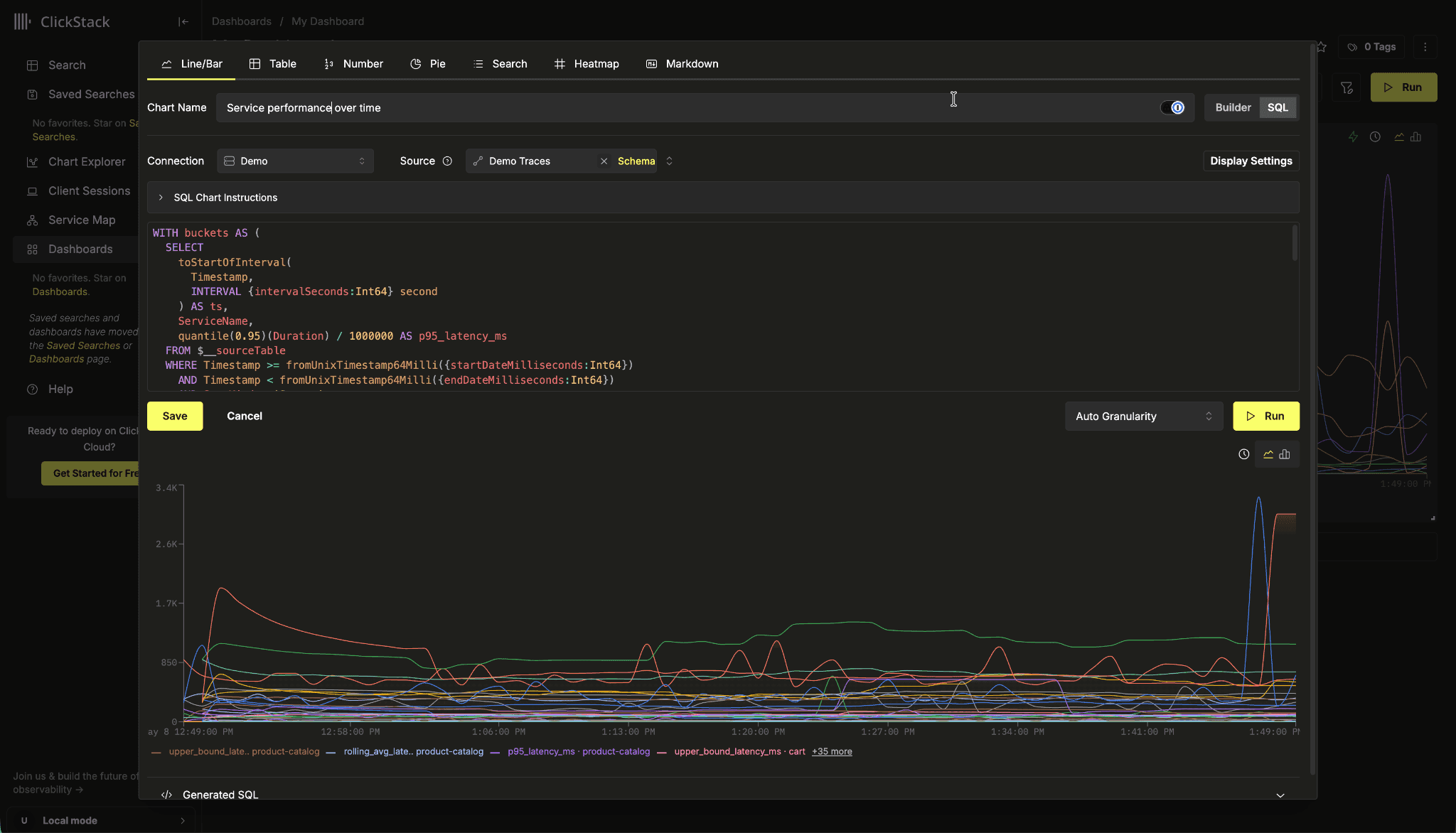Image resolution: width=1456 pixels, height=833 pixels.
Task: Click the clock icon on the dashboard tile
Action: 1375,137
